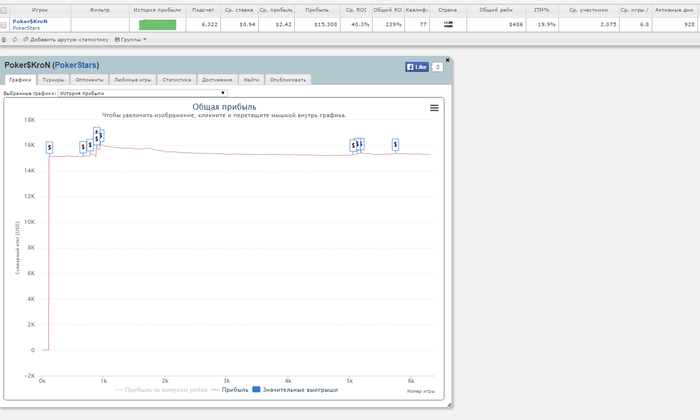Open the Poker$KroN player link in the table
Image resolution: width=700 pixels, height=420 pixels.
(x=30, y=21)
